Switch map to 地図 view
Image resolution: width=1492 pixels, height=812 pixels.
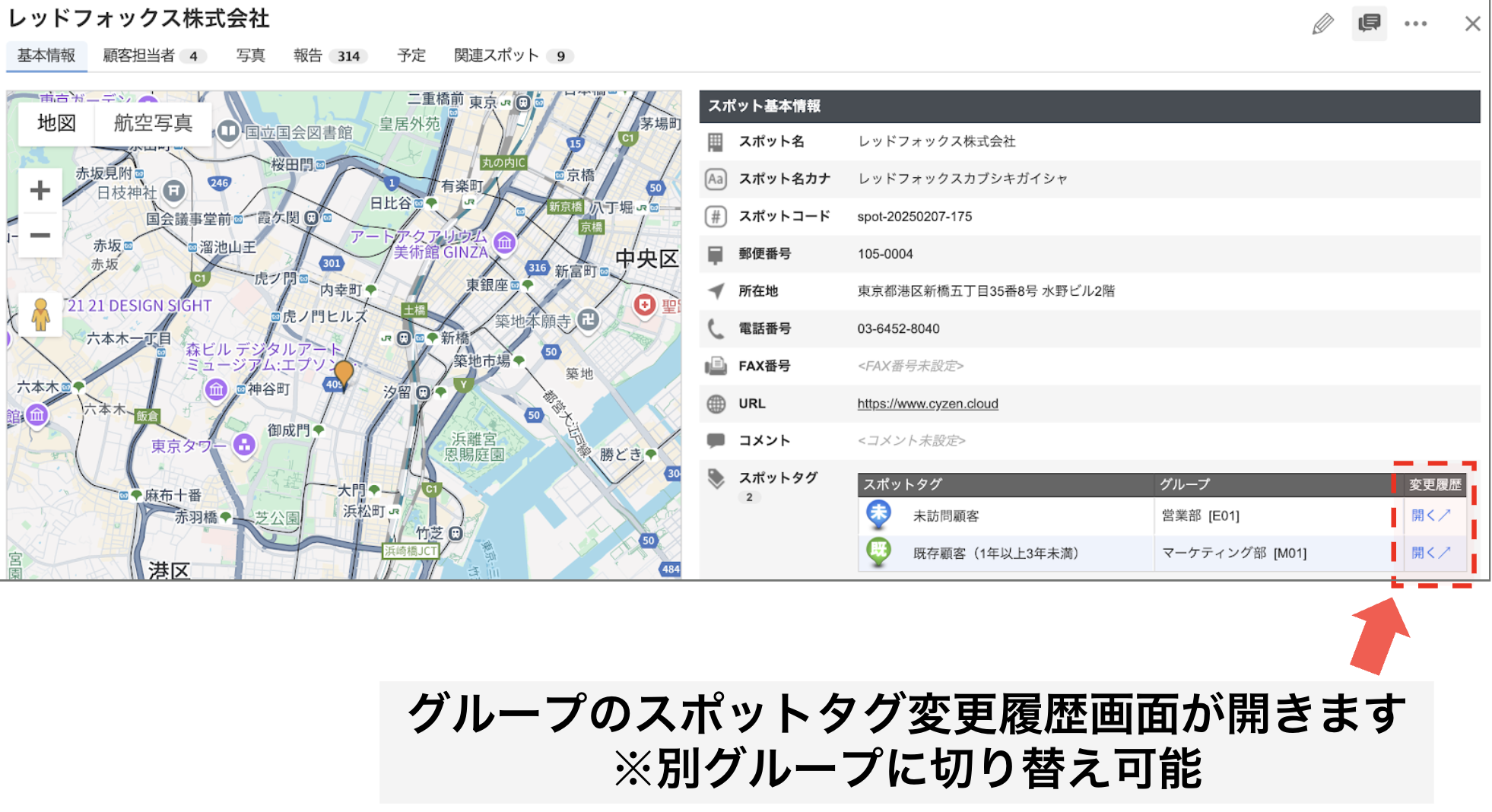coord(56,122)
